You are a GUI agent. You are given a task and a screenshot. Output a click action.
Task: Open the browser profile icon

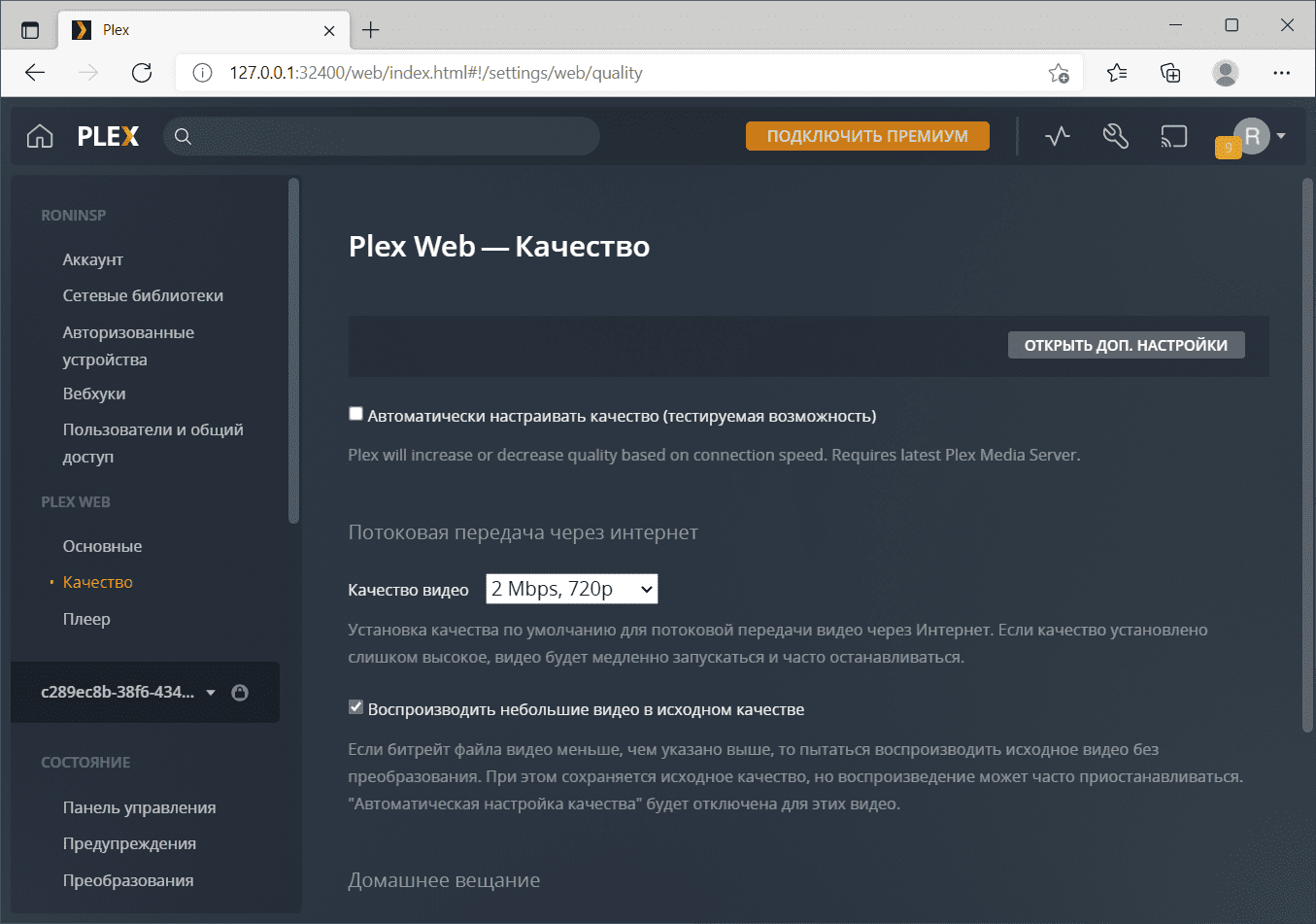coord(1226,73)
